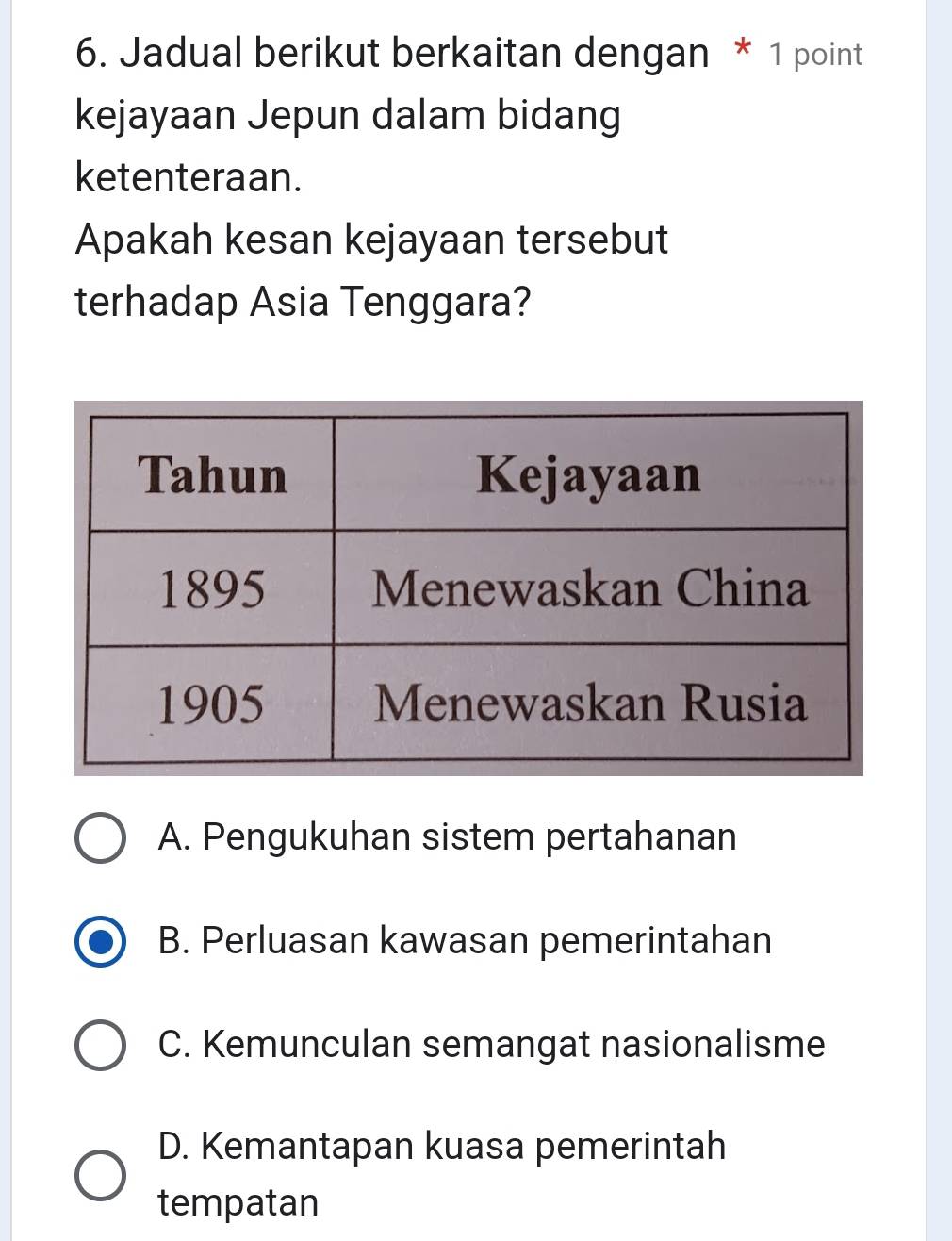Choose option C radio button

tap(99, 1046)
